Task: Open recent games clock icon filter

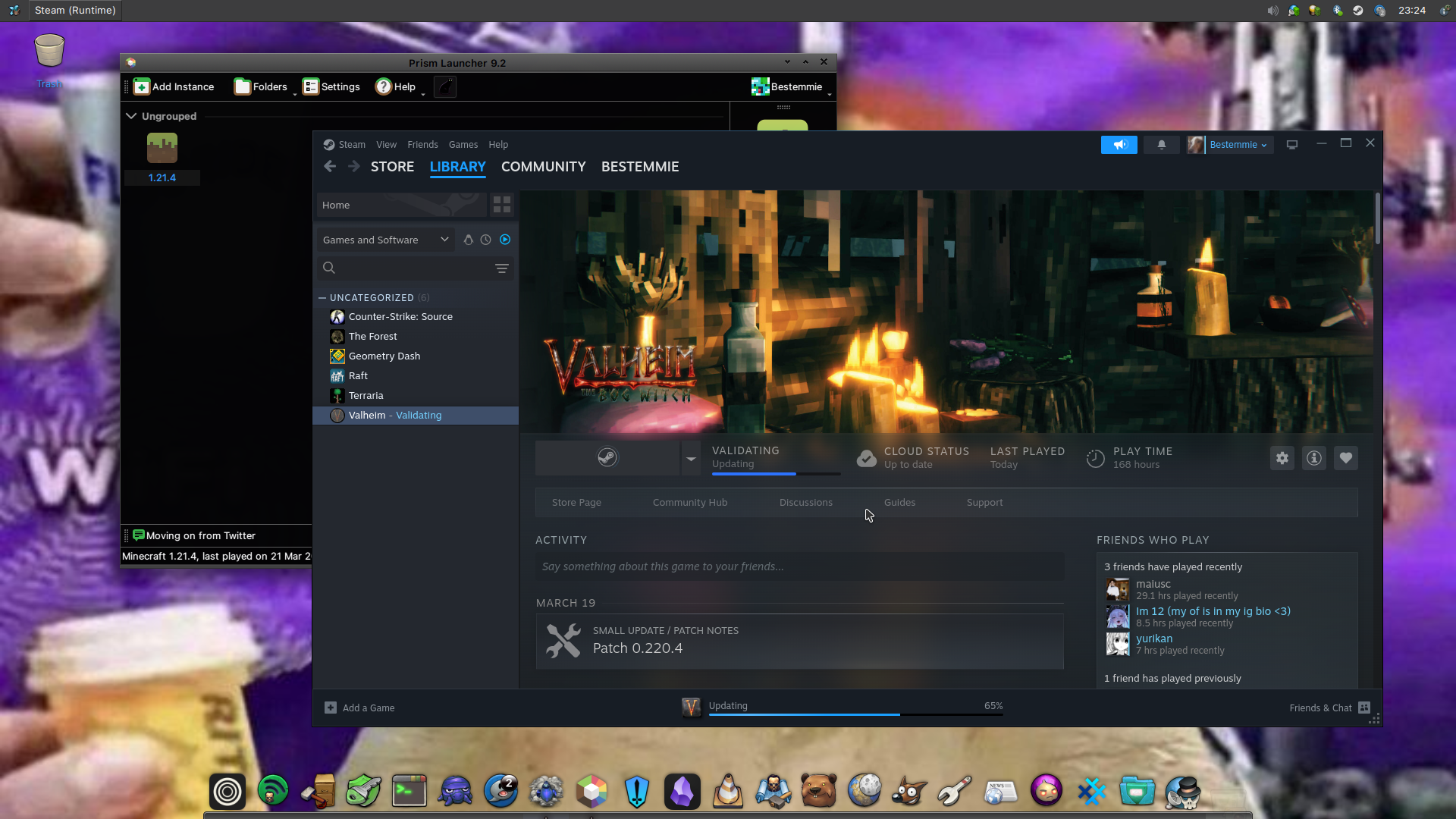Action: [485, 240]
